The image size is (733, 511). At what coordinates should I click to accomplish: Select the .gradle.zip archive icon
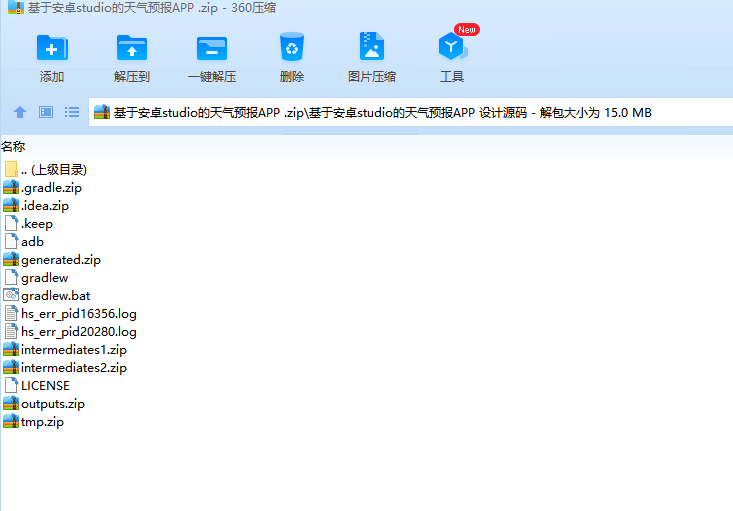(11, 187)
